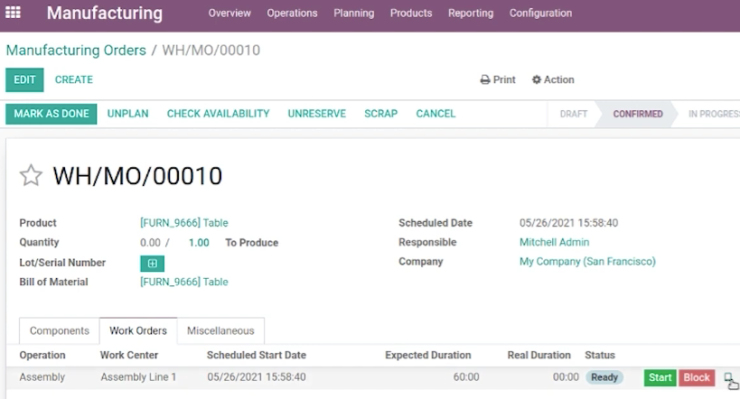The height and width of the screenshot is (399, 740).
Task: Open the [FURN_9666] Table product link
Action: click(x=184, y=223)
